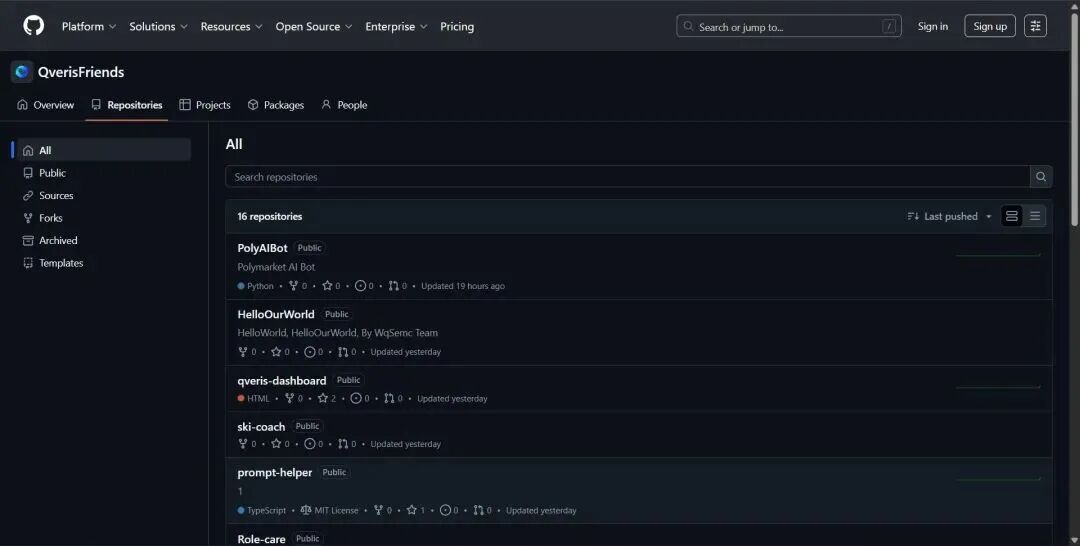
Task: Click the forks icon on ski-coach row
Action: (242, 444)
